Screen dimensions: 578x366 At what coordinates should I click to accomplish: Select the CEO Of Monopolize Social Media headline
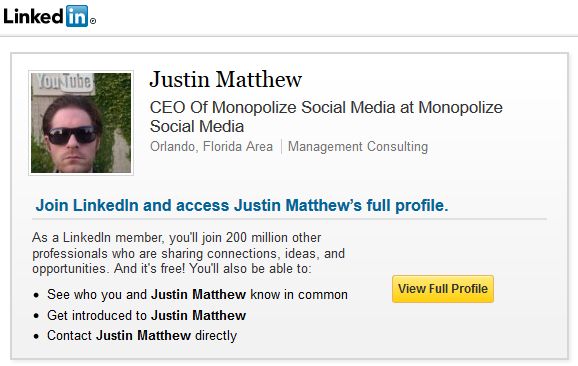326,117
